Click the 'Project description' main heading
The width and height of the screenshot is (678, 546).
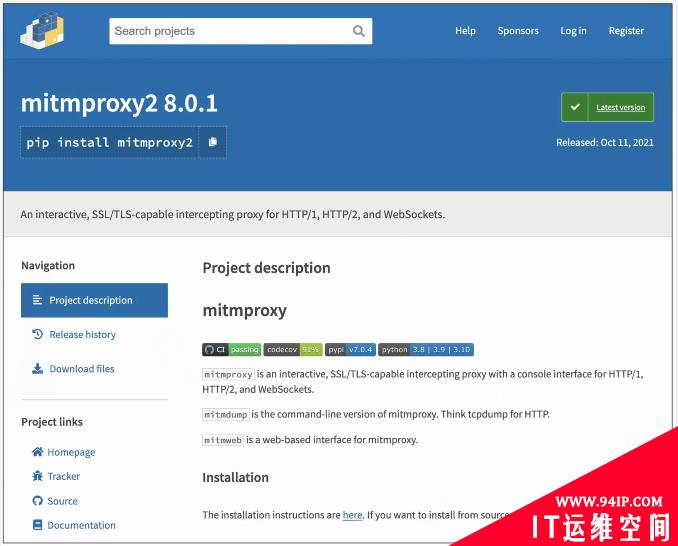click(266, 268)
